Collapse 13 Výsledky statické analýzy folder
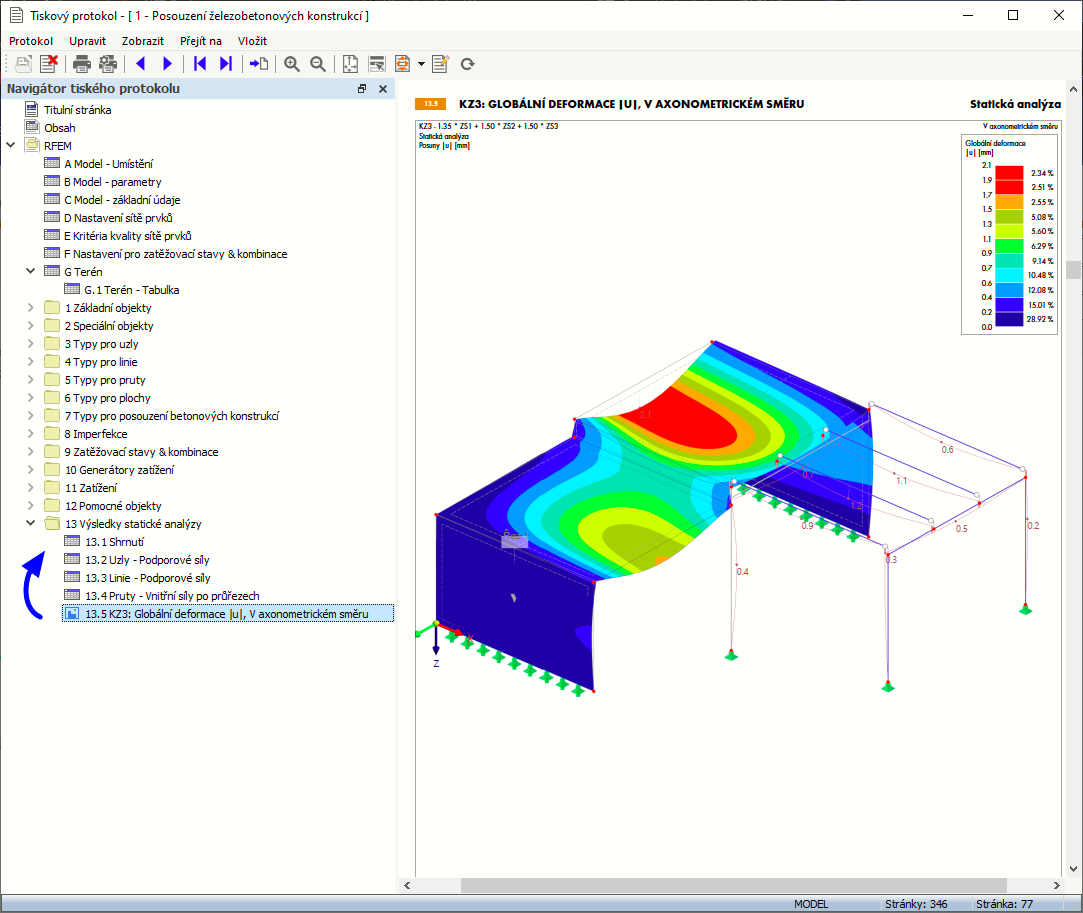1083x913 pixels. [x=30, y=523]
